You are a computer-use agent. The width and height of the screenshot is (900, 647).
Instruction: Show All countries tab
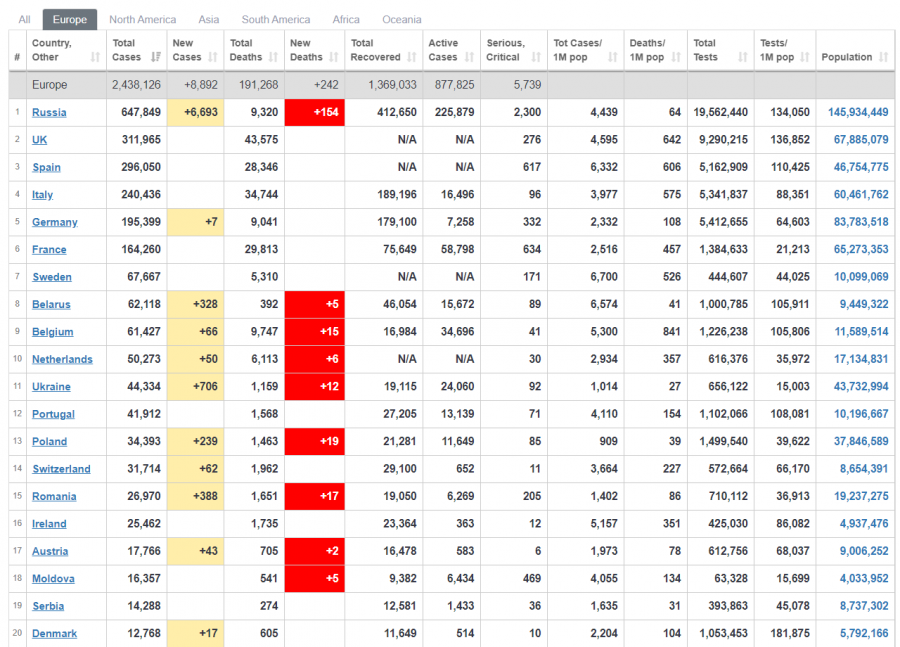[24, 19]
